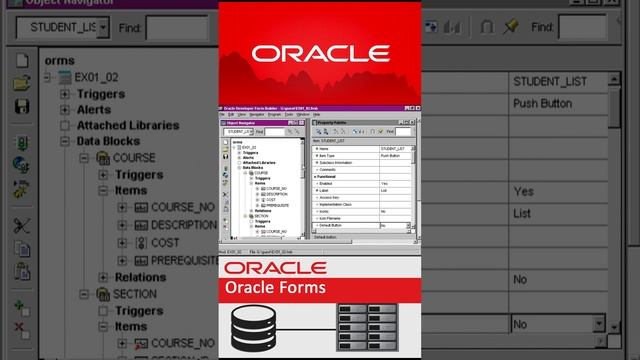Click the Save floppy icon in the background left toolbar
This screenshot has width=640, height=360.
point(22,106)
